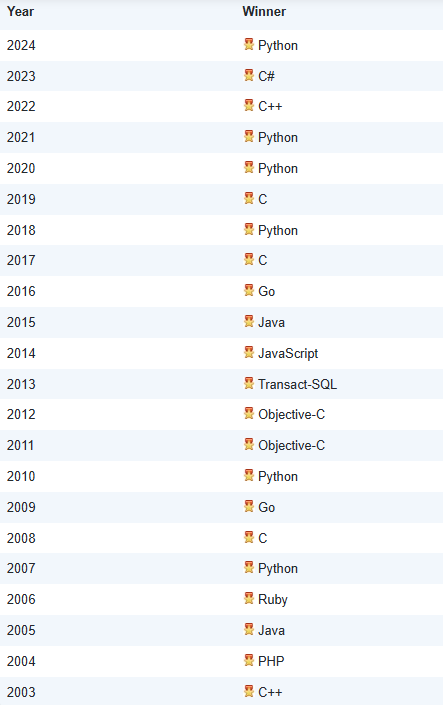The image size is (443, 705).
Task: Select the Python winner text for 2024
Action: pyautogui.click(x=278, y=46)
